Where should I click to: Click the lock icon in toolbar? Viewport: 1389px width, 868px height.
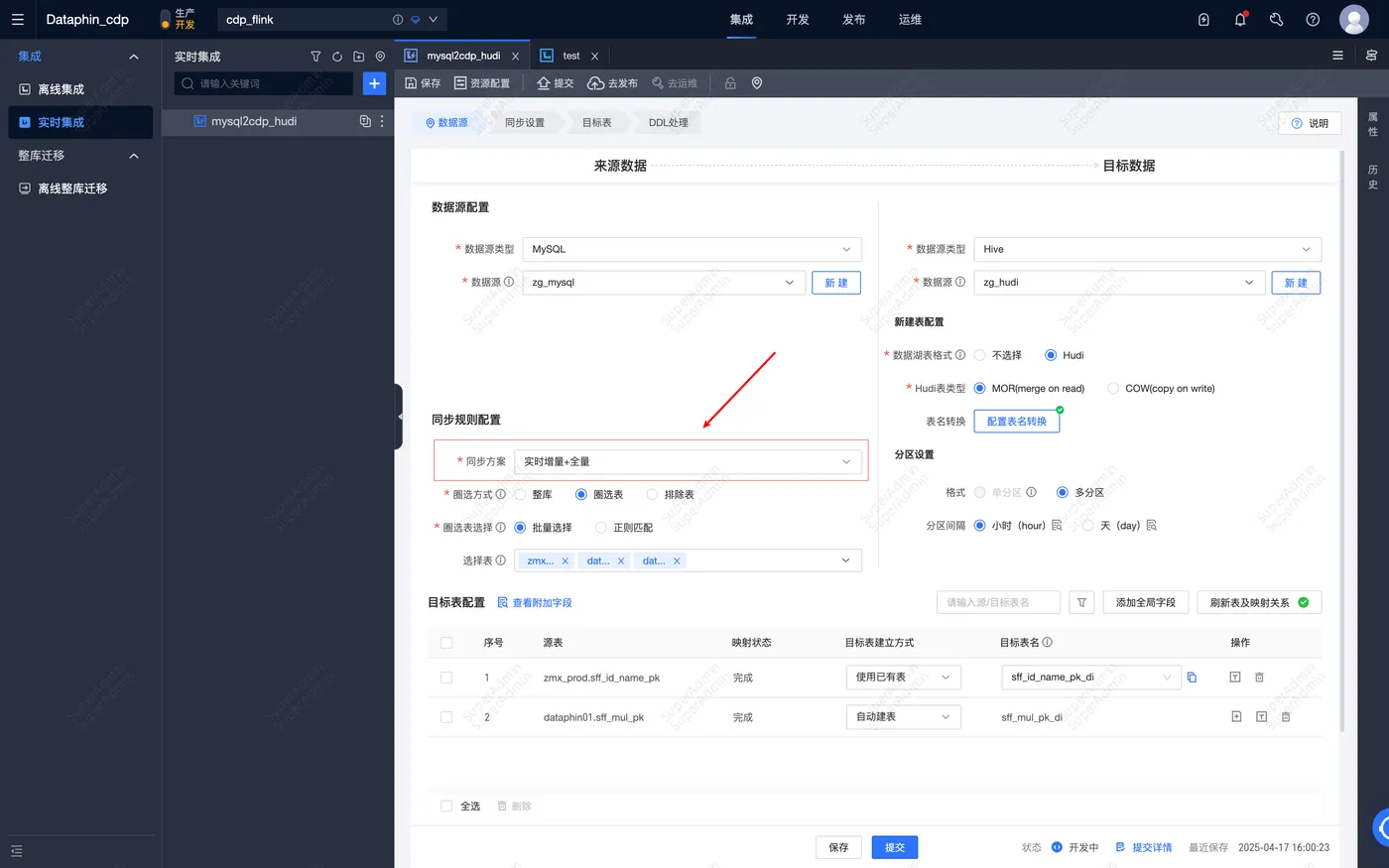pyautogui.click(x=730, y=83)
